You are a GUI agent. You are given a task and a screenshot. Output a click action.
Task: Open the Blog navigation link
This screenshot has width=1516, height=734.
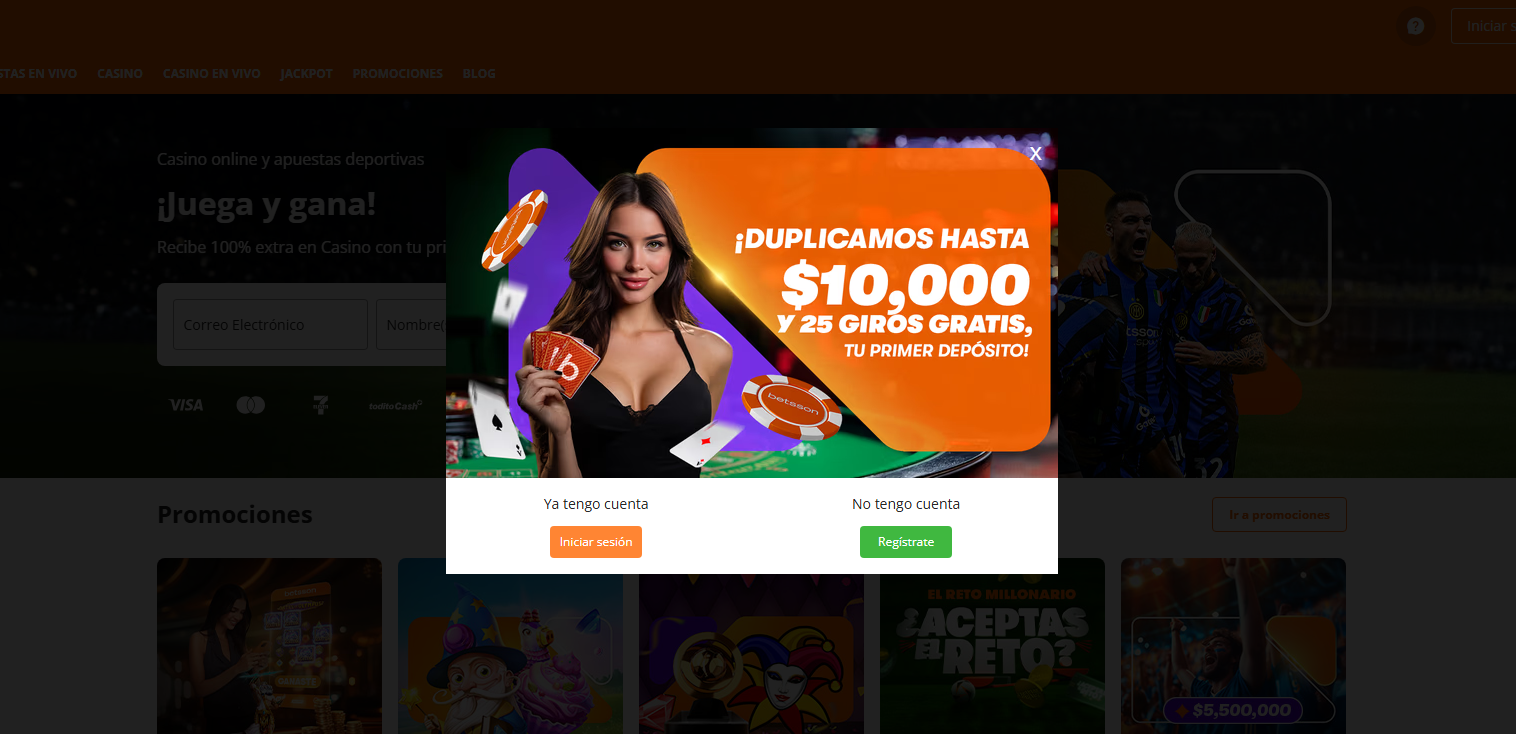479,74
